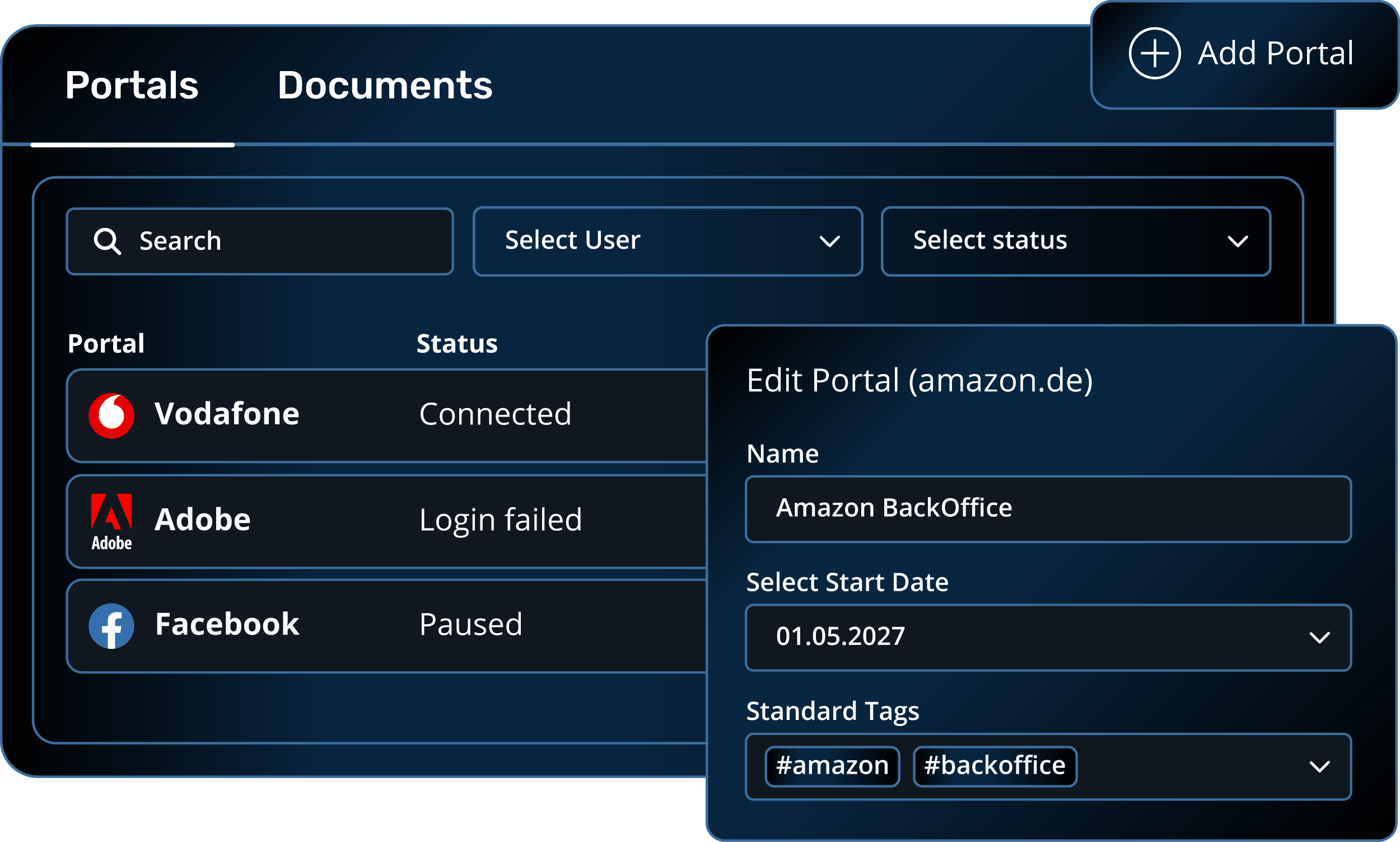Screen dimensions: 1400x842
Task: Click the chevron in Select User
Action: (x=830, y=242)
